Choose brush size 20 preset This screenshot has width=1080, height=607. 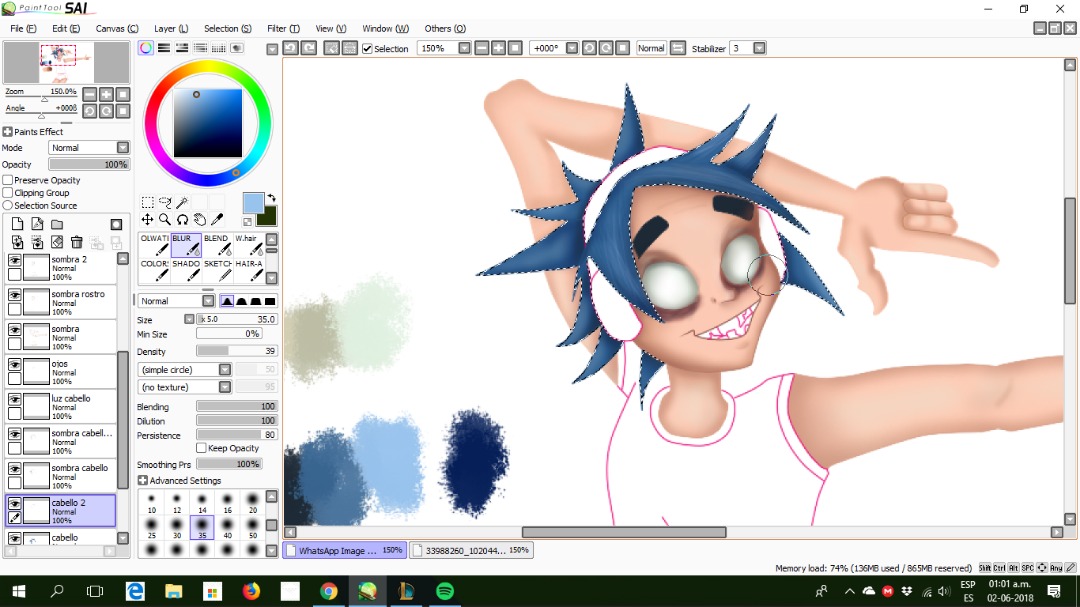click(253, 504)
